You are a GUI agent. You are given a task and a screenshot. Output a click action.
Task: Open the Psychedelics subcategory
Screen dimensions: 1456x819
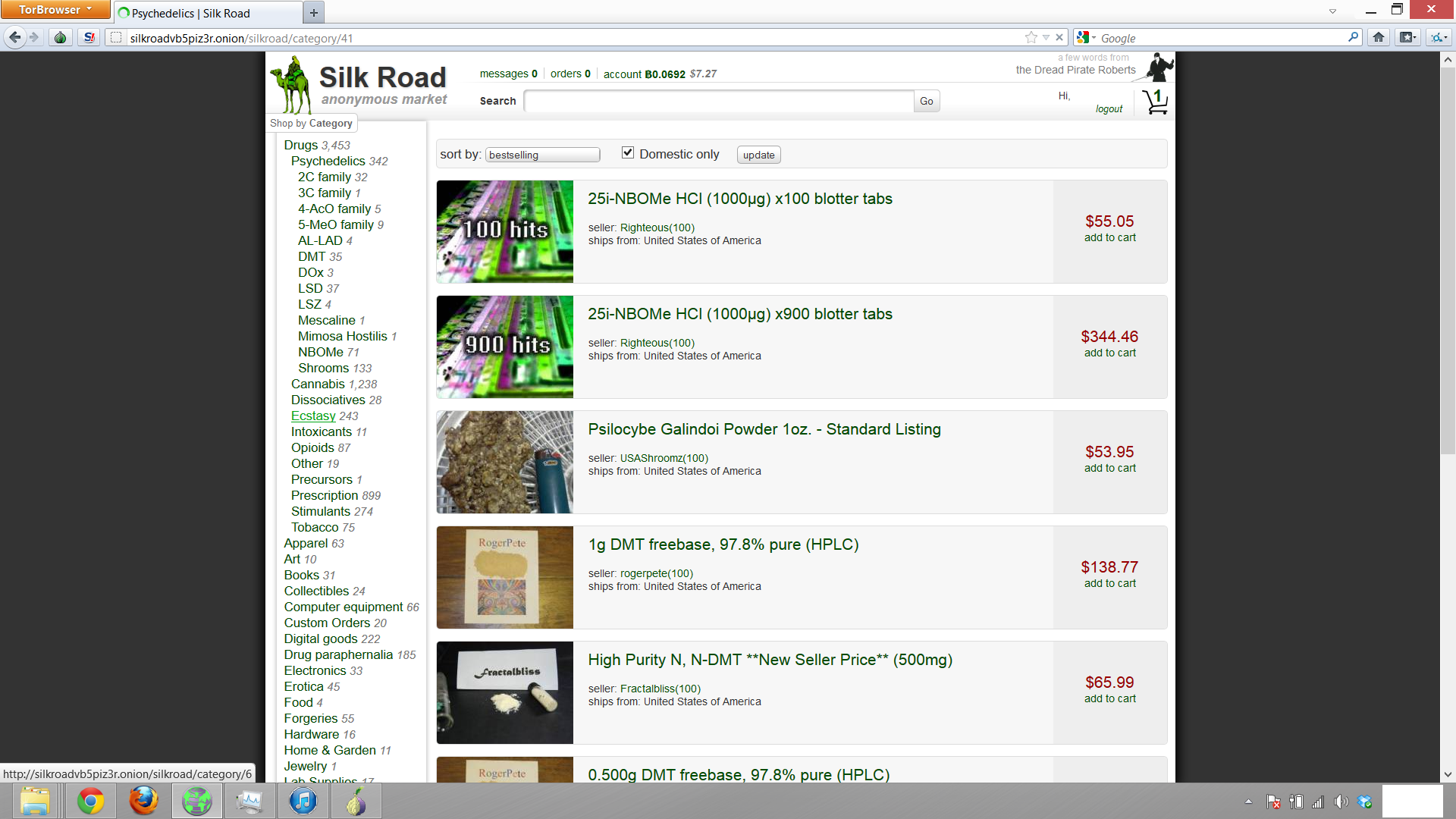tap(328, 161)
